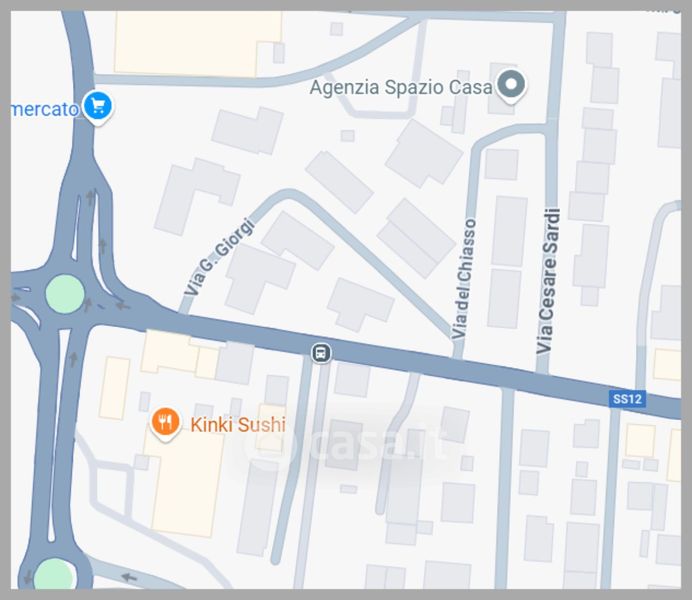Viewport: 692px width, 600px height.
Task: Click the up arrow on the road south of the roundabout
Action: point(73,359)
